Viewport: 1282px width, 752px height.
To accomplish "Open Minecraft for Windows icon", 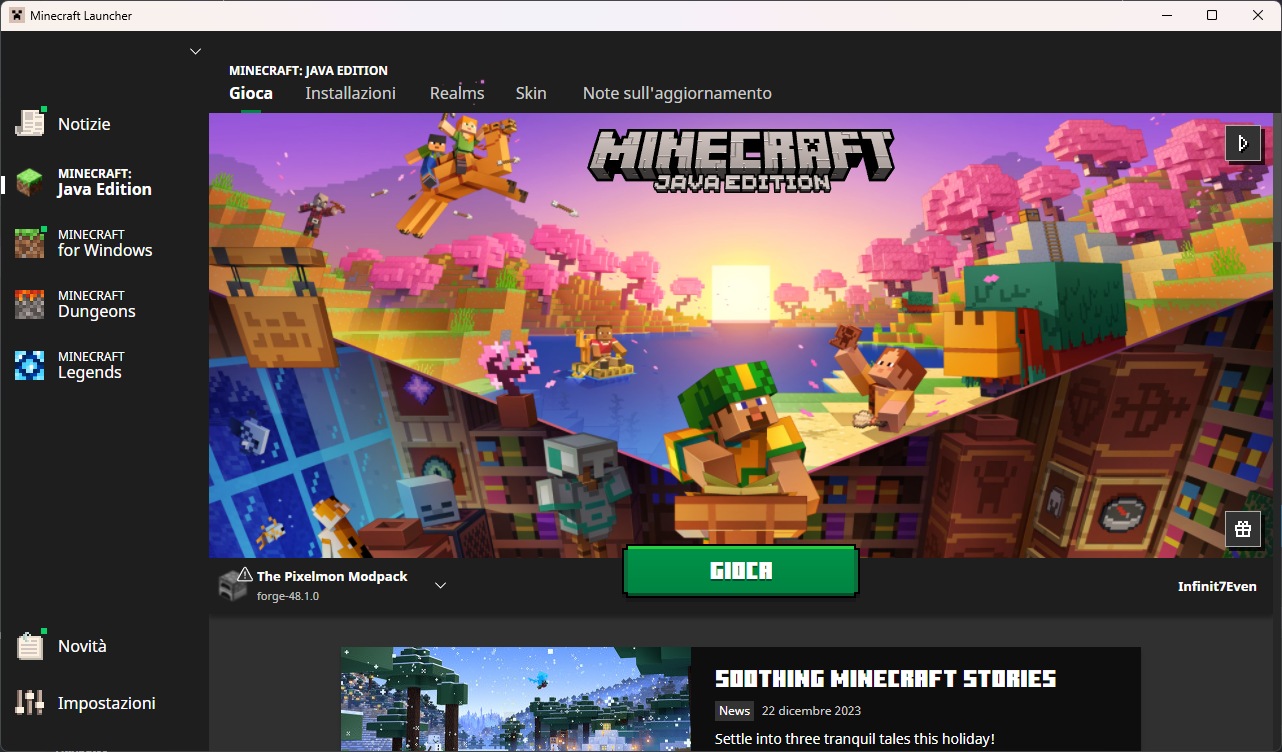I will pyautogui.click(x=30, y=243).
